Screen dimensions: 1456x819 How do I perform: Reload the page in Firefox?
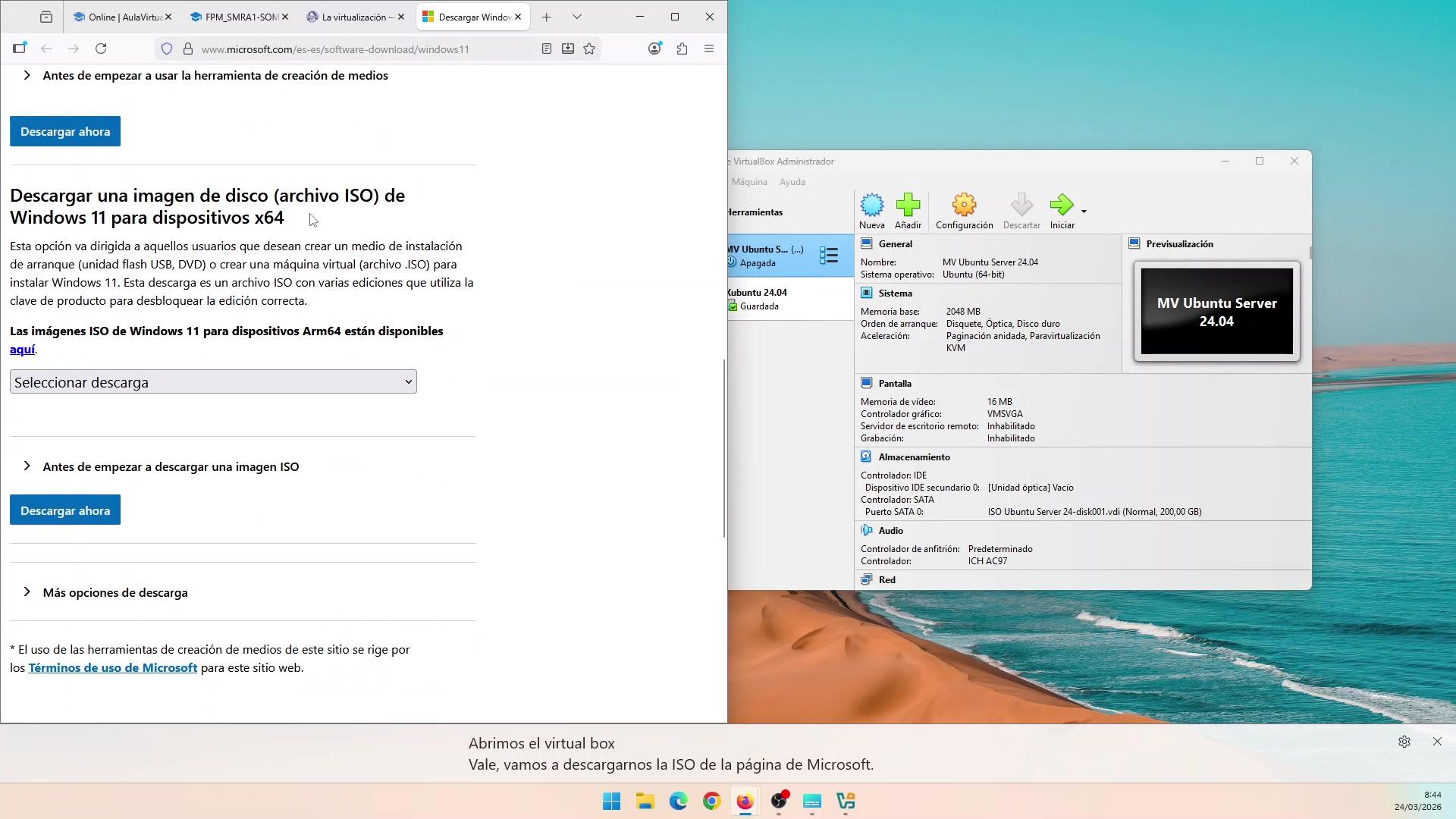pyautogui.click(x=101, y=49)
